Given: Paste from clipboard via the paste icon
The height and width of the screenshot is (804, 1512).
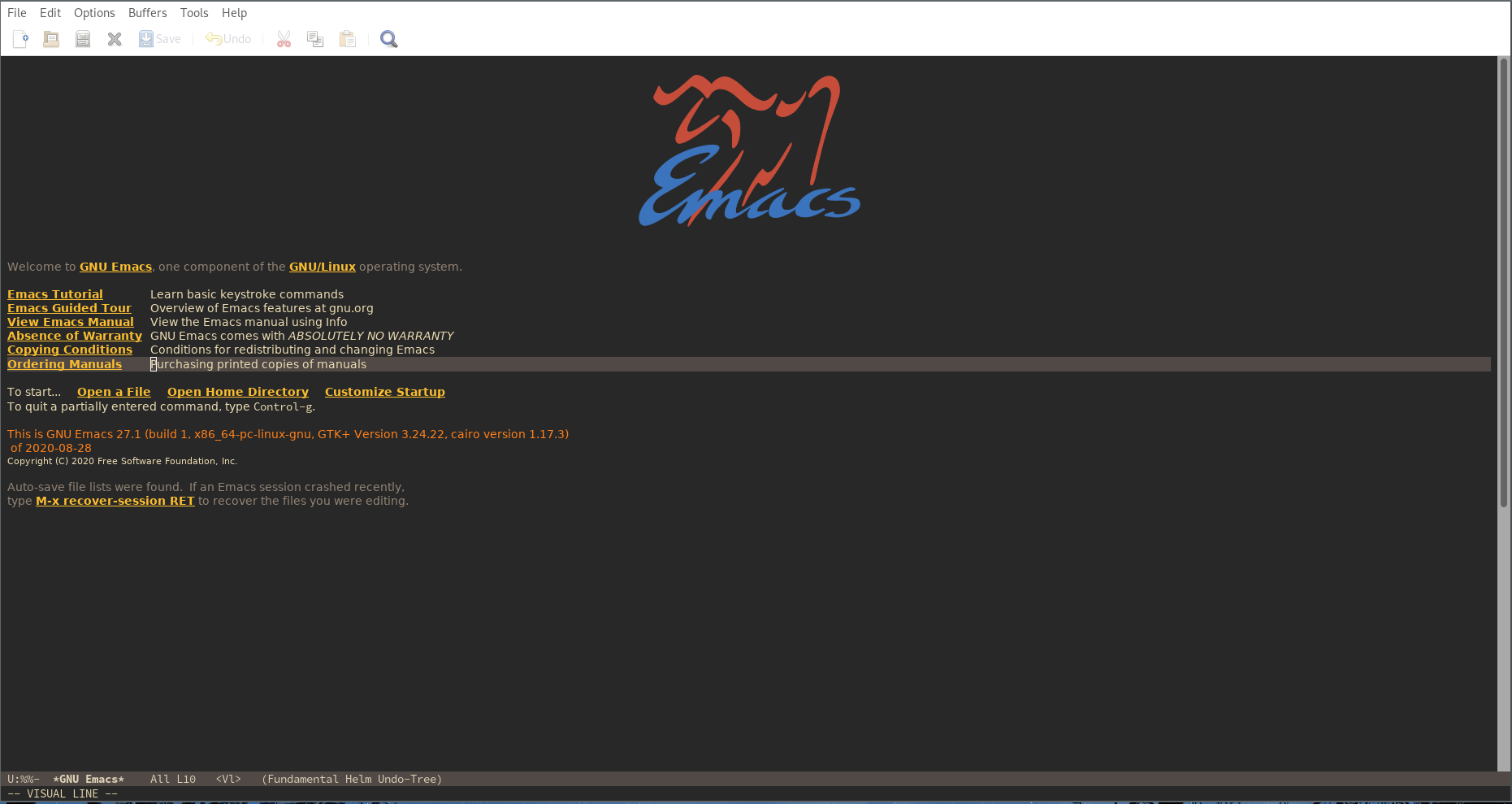Looking at the screenshot, I should [347, 38].
